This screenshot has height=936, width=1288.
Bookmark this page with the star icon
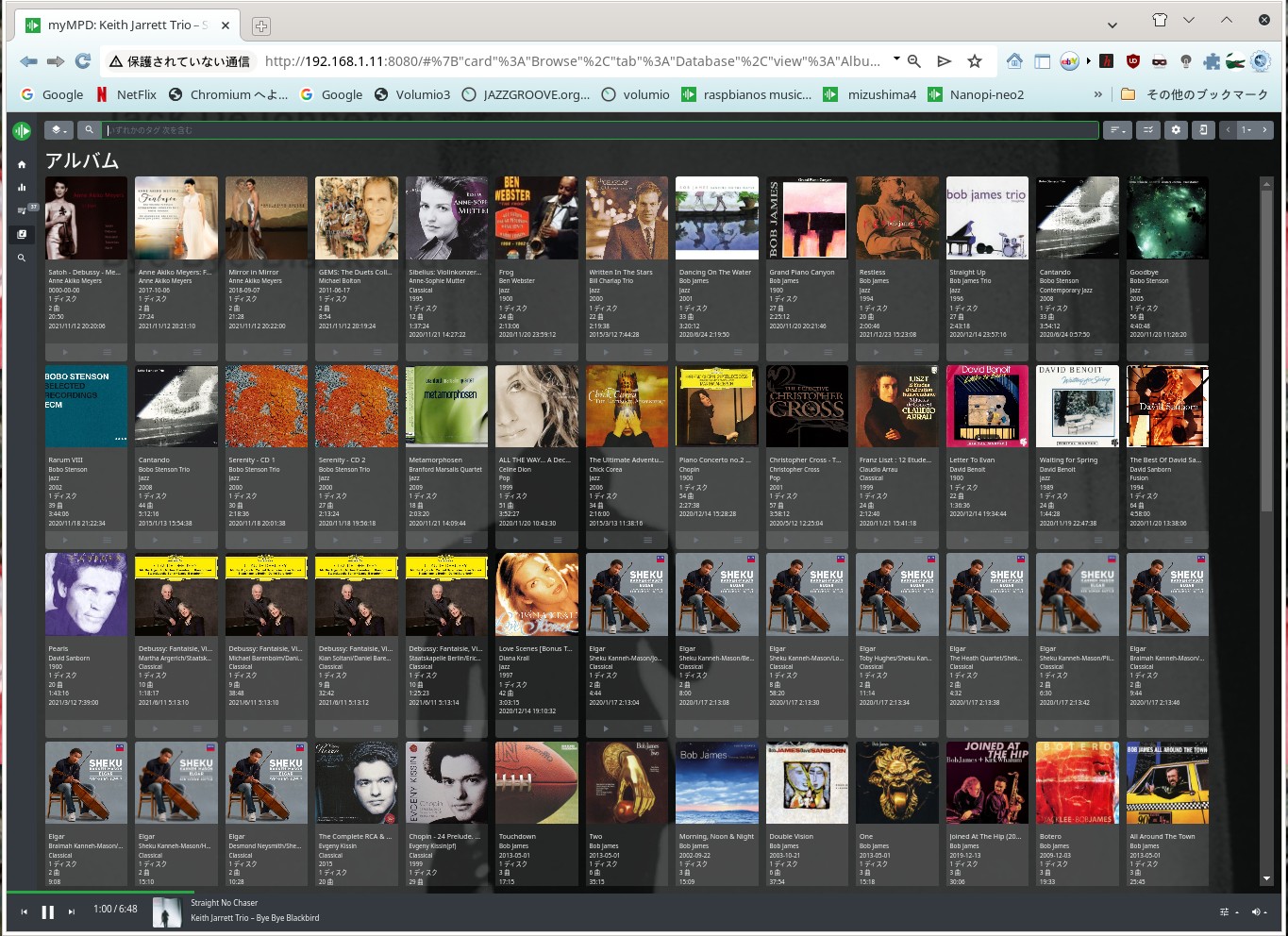click(x=975, y=61)
